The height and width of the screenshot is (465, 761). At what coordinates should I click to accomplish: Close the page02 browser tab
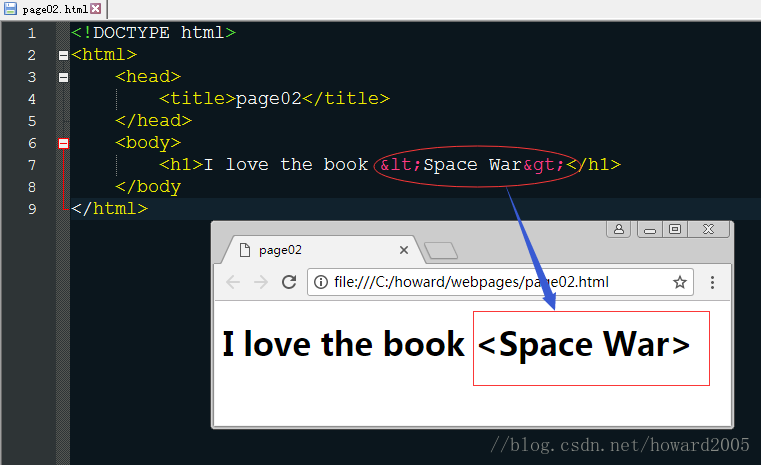(x=404, y=250)
